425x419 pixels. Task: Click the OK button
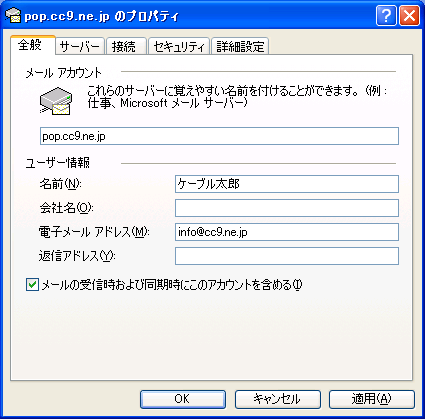(x=183, y=399)
